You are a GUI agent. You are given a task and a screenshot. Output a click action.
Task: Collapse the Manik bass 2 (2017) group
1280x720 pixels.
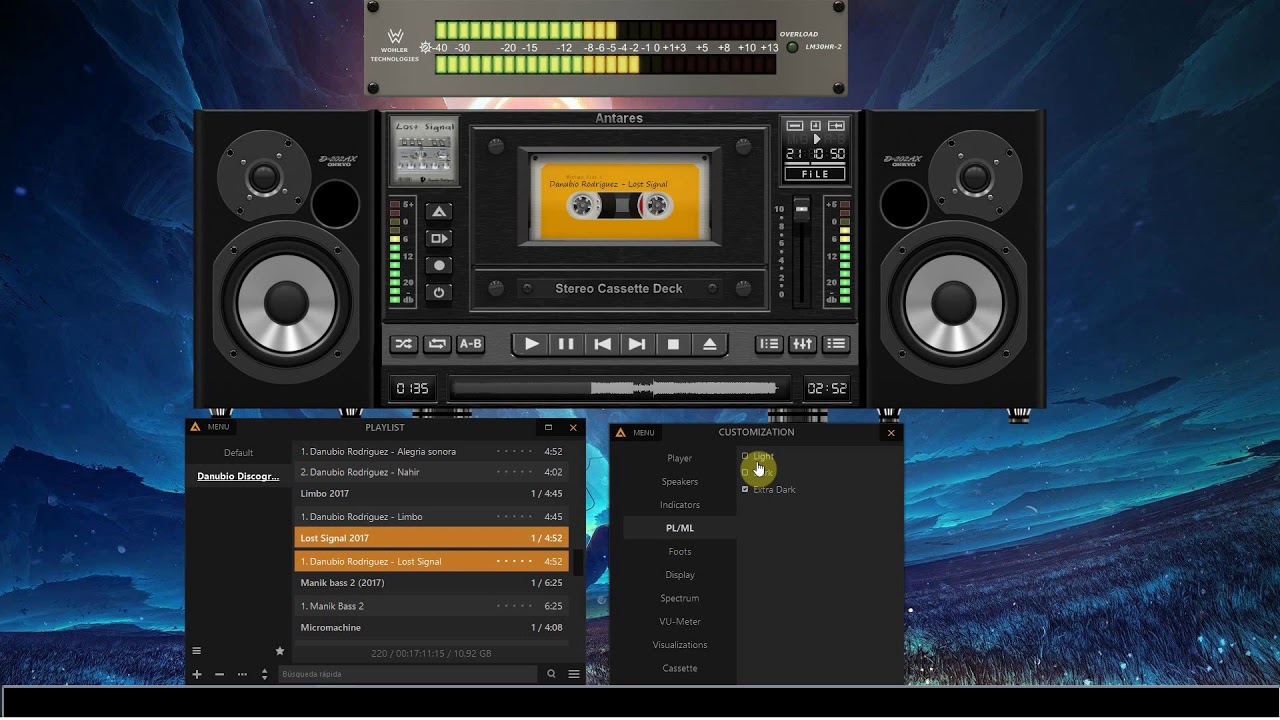coord(432,583)
